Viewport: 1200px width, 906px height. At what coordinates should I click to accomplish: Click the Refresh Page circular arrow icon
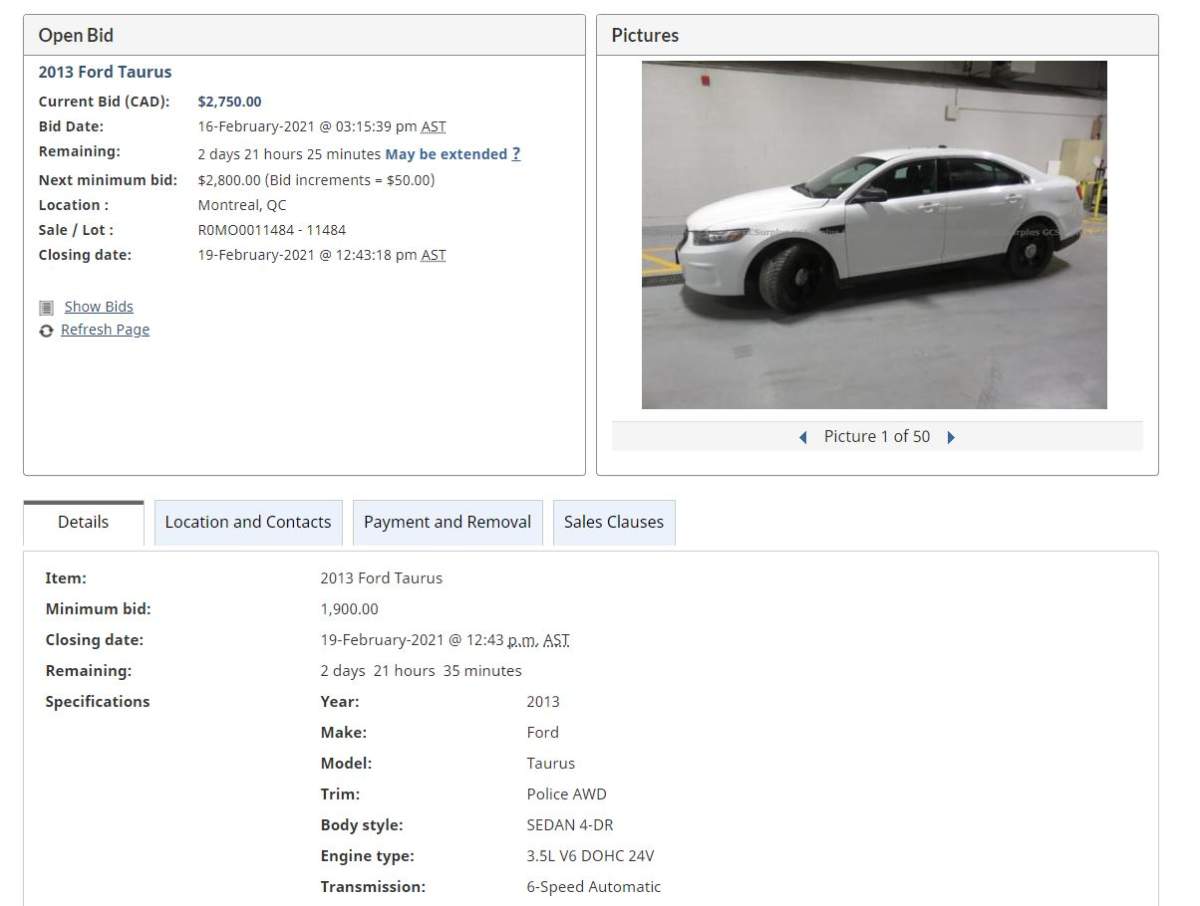pos(46,331)
